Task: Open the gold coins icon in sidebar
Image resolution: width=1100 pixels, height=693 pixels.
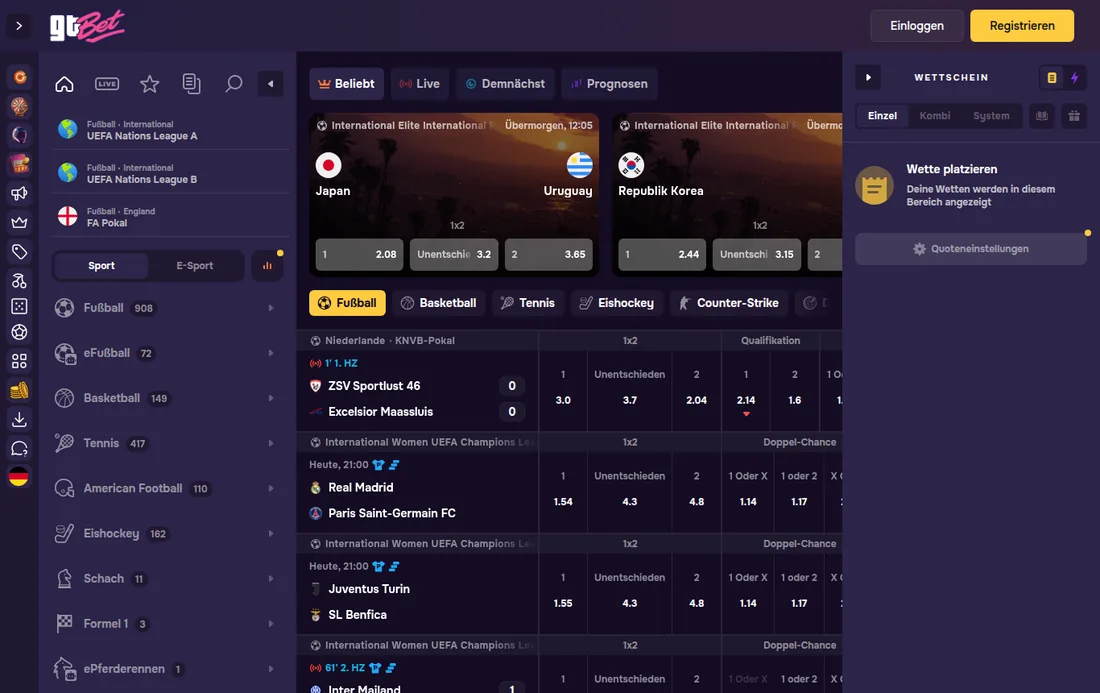Action: (x=19, y=390)
